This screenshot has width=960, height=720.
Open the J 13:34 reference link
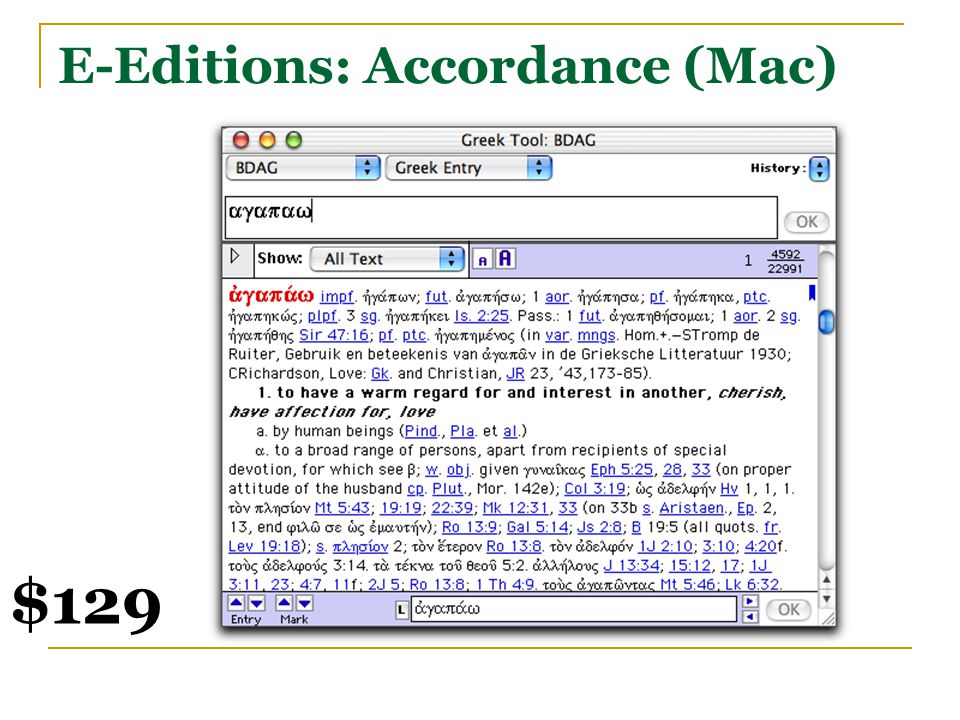tap(631, 566)
